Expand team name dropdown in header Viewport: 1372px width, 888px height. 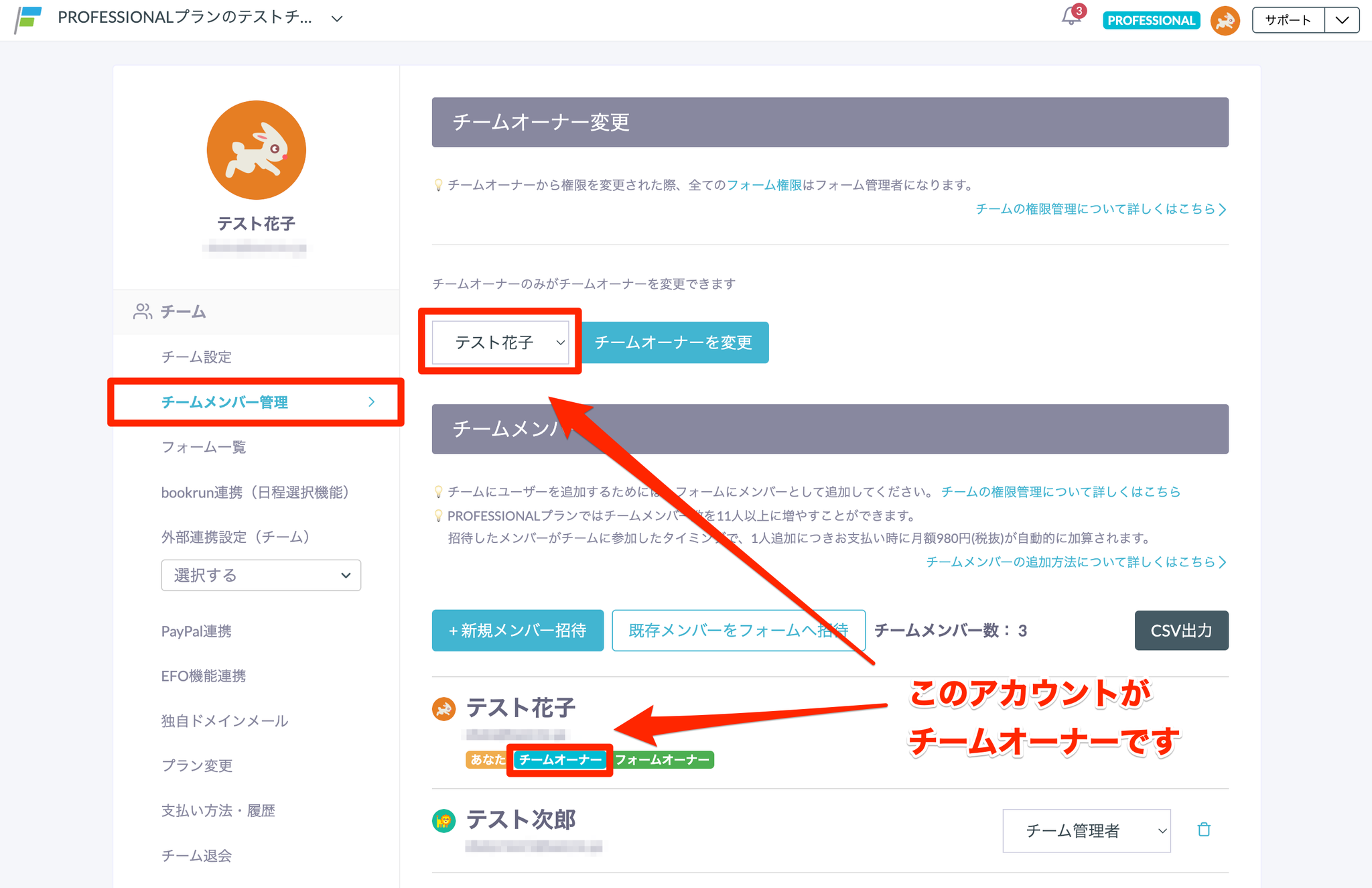point(337,19)
